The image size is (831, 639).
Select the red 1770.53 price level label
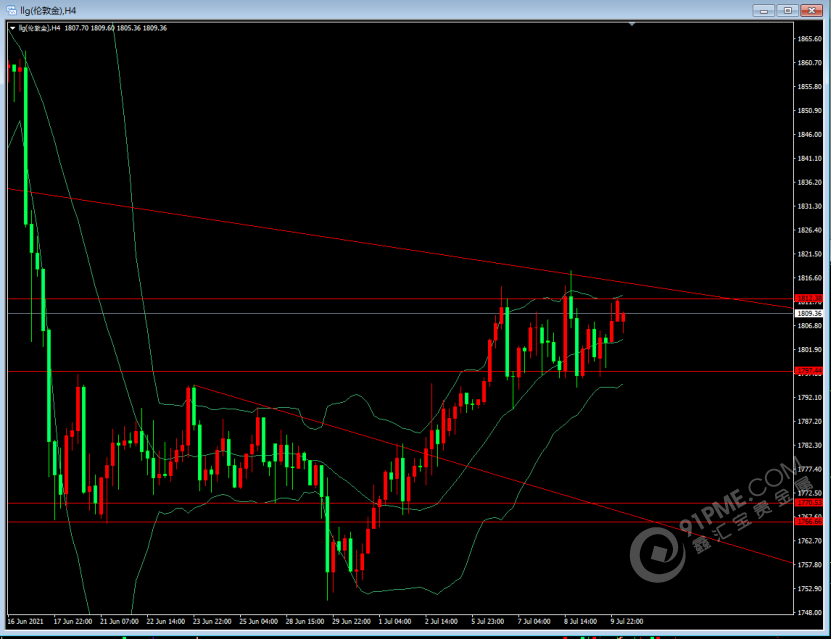[809, 502]
